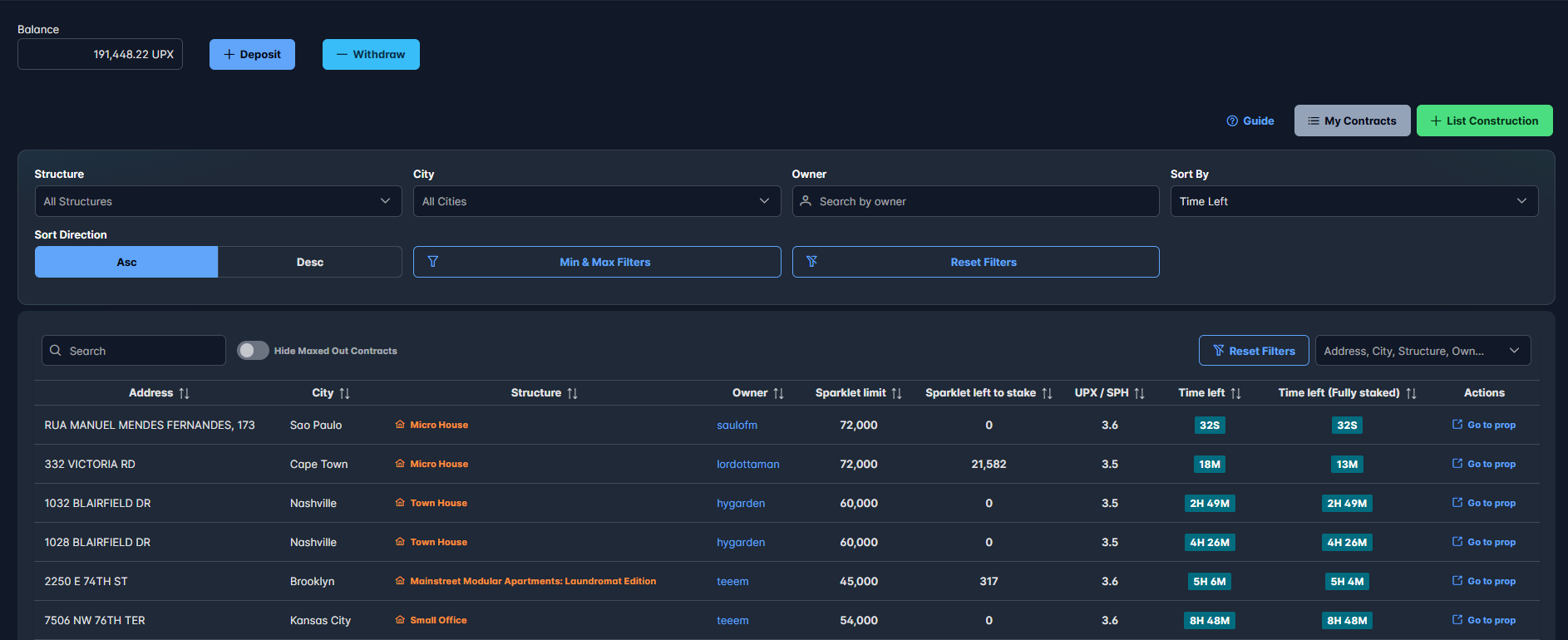
Task: Toggle Hide Maxed Out Contracts switch
Action: (x=253, y=351)
